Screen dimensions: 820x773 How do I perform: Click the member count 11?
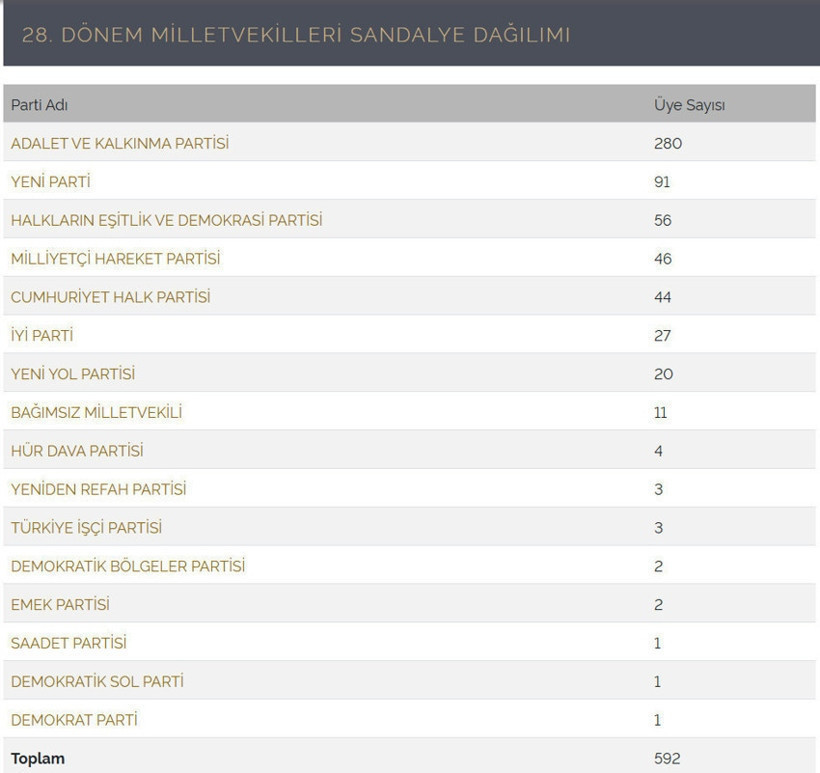point(660,413)
